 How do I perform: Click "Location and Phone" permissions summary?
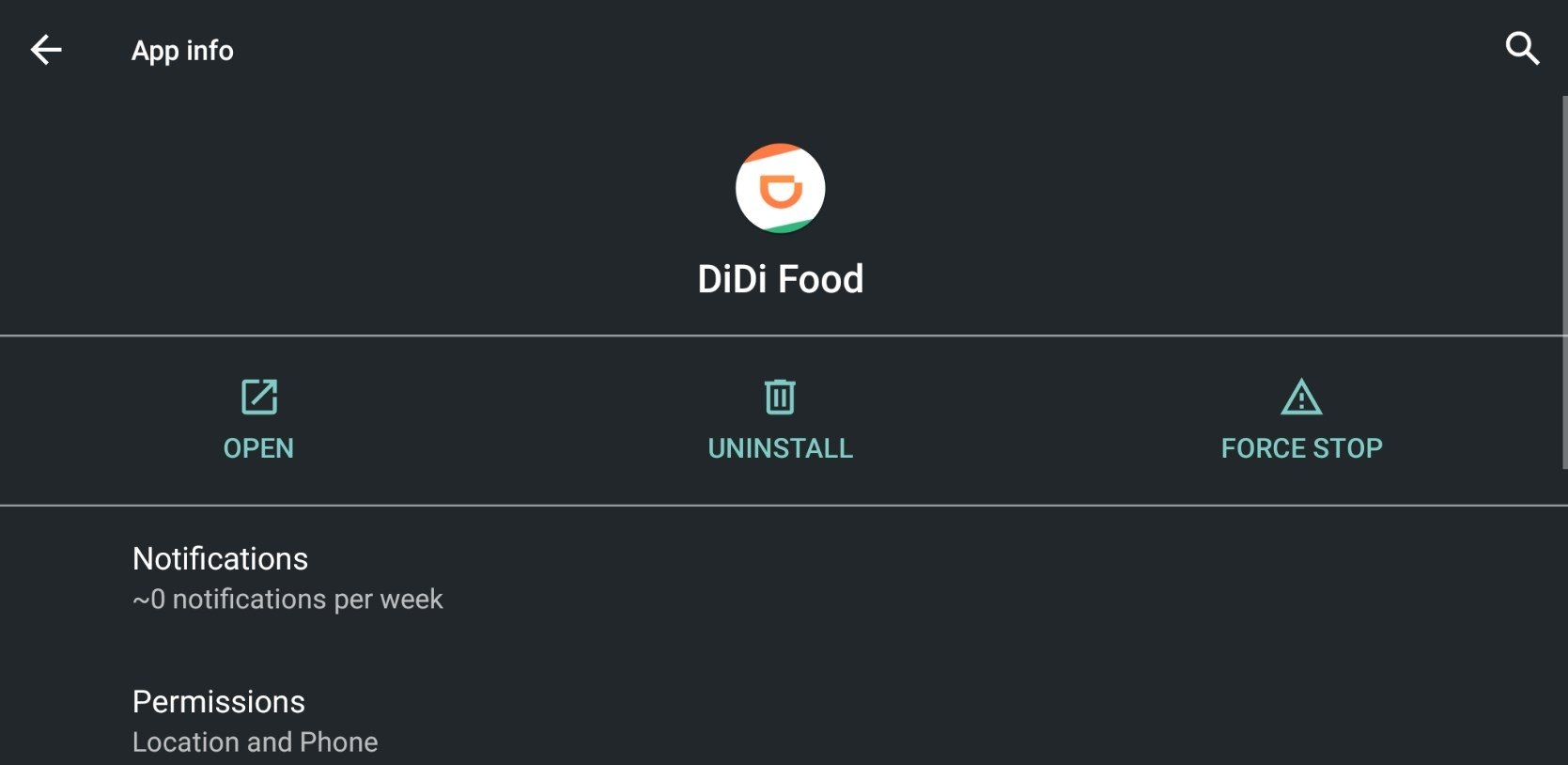[255, 742]
